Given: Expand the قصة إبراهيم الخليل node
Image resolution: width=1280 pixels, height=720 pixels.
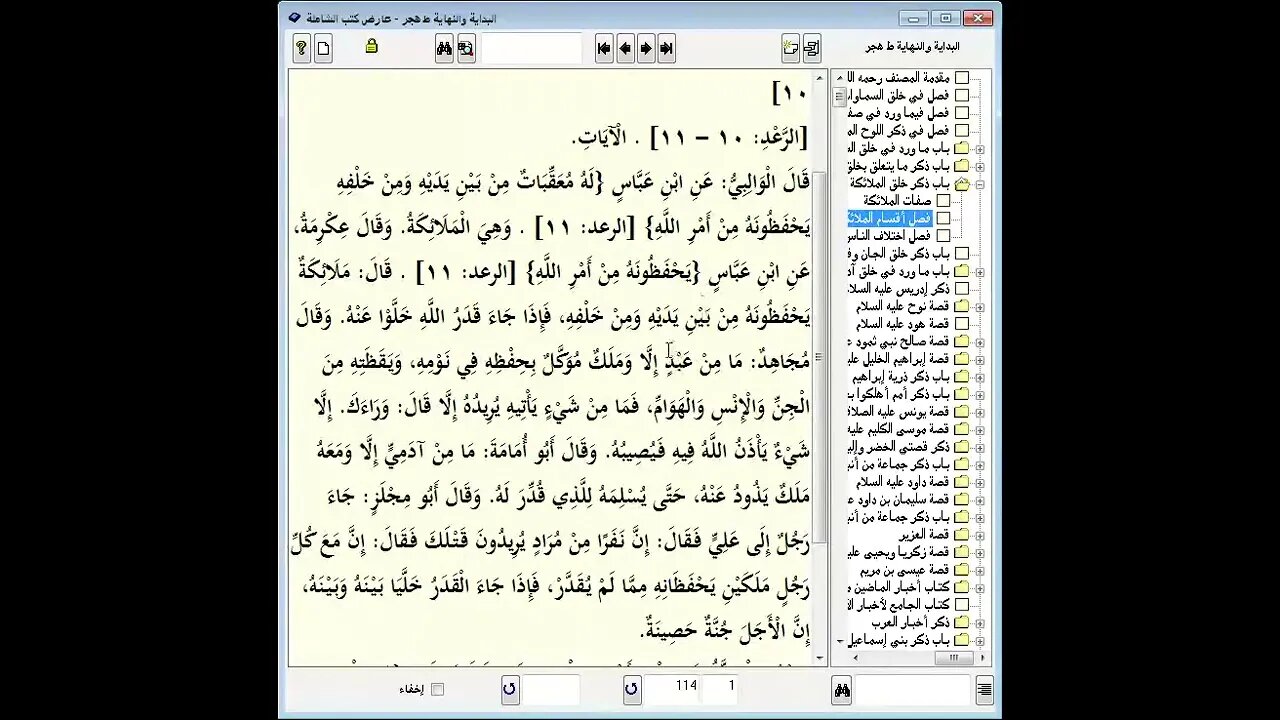Looking at the screenshot, I should click(980, 359).
